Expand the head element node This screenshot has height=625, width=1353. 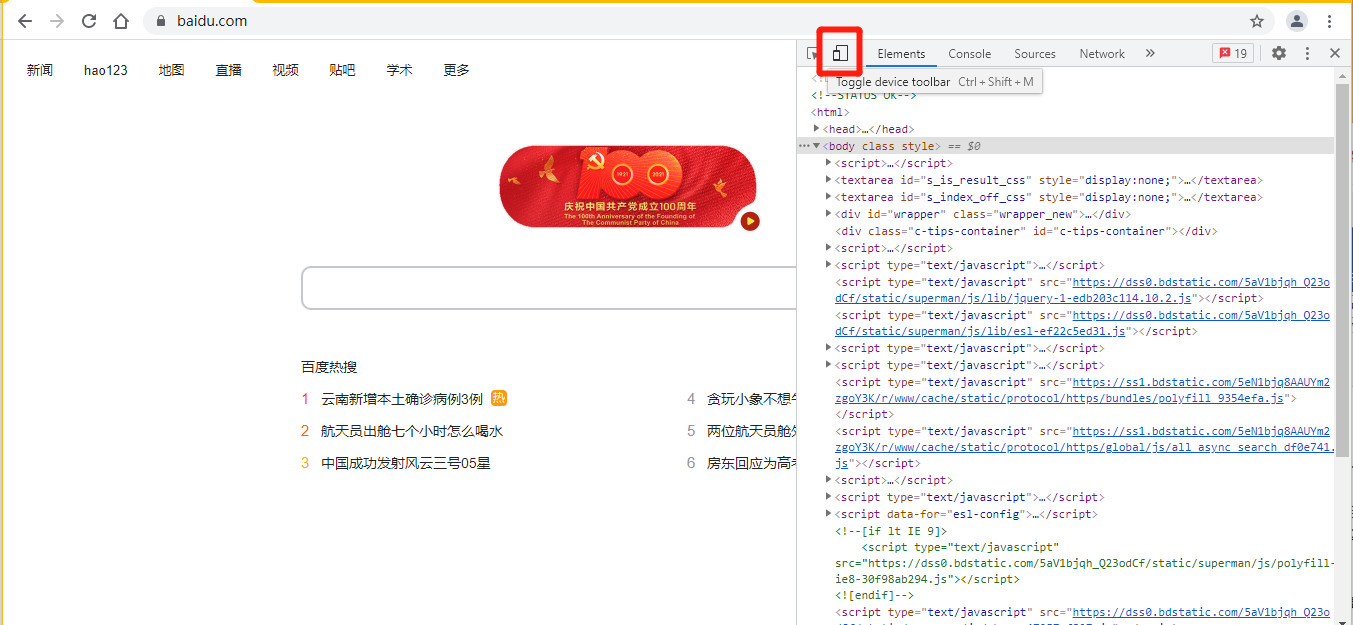pos(817,128)
